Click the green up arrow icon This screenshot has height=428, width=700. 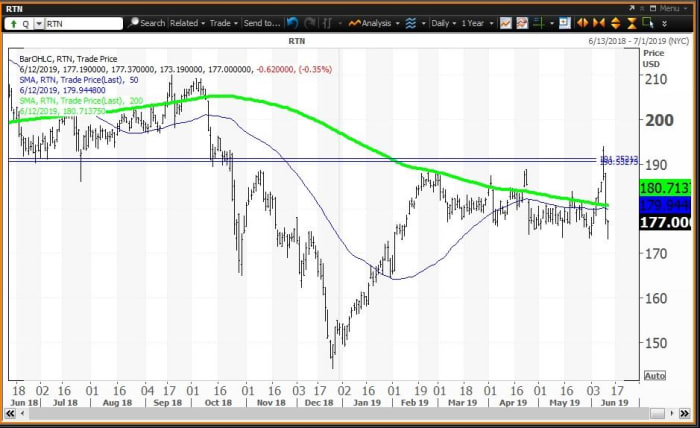[13, 24]
